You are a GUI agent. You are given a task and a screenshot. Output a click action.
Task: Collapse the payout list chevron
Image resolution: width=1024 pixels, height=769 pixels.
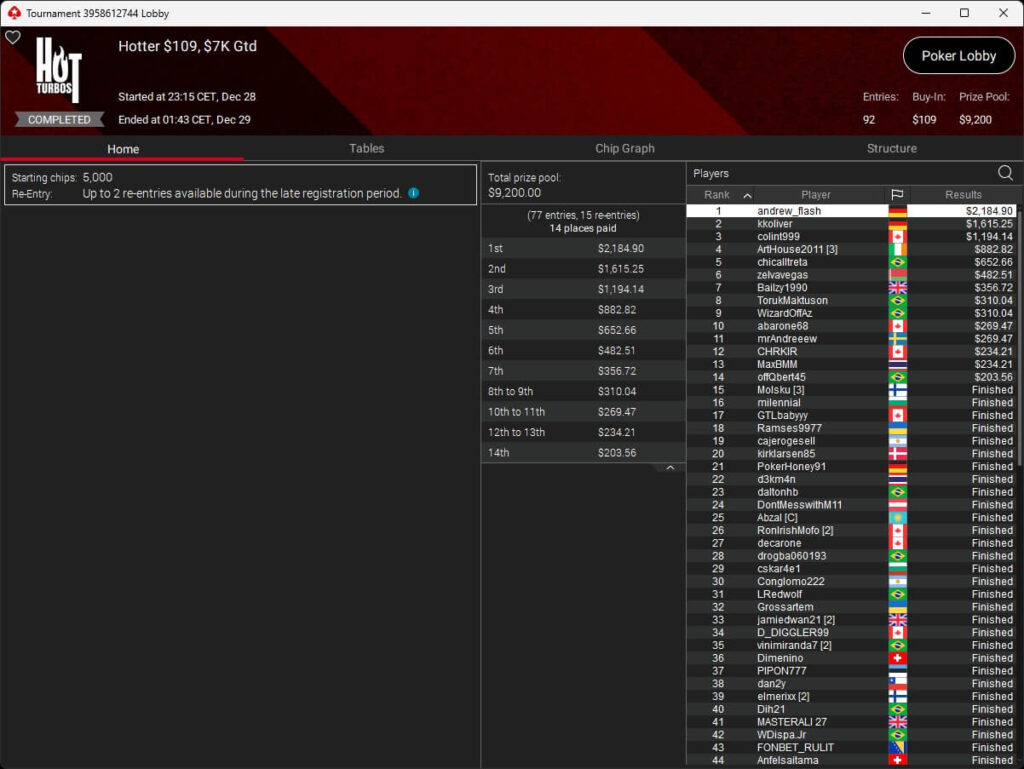tap(670, 468)
